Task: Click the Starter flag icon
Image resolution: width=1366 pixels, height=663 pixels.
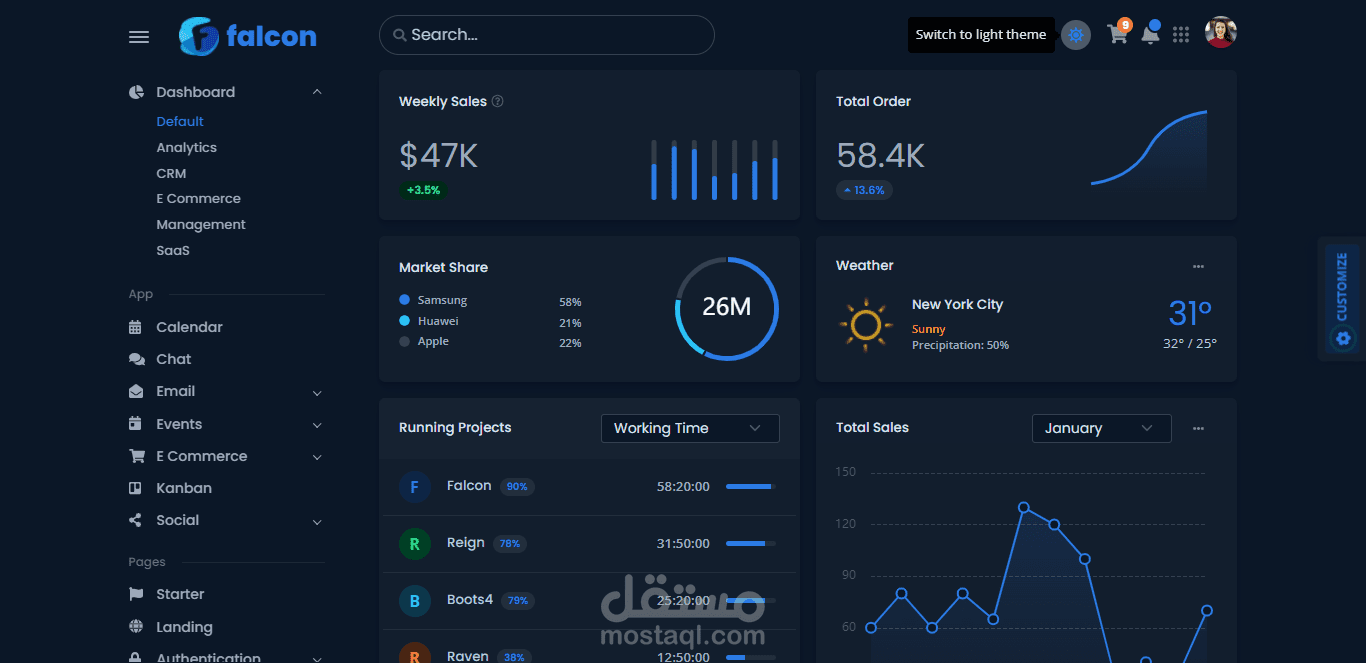Action: pyautogui.click(x=136, y=594)
